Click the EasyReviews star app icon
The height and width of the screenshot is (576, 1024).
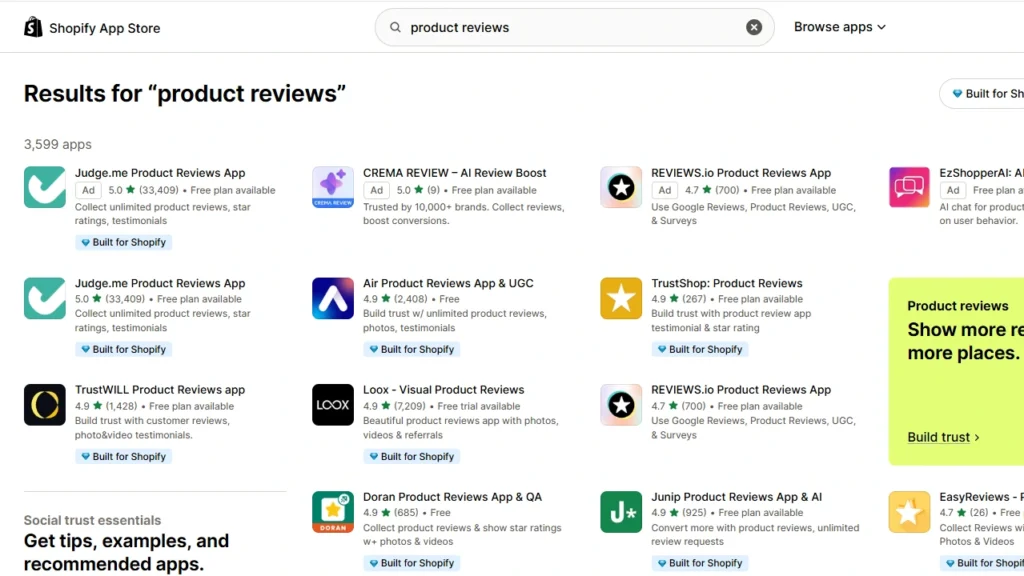908,511
